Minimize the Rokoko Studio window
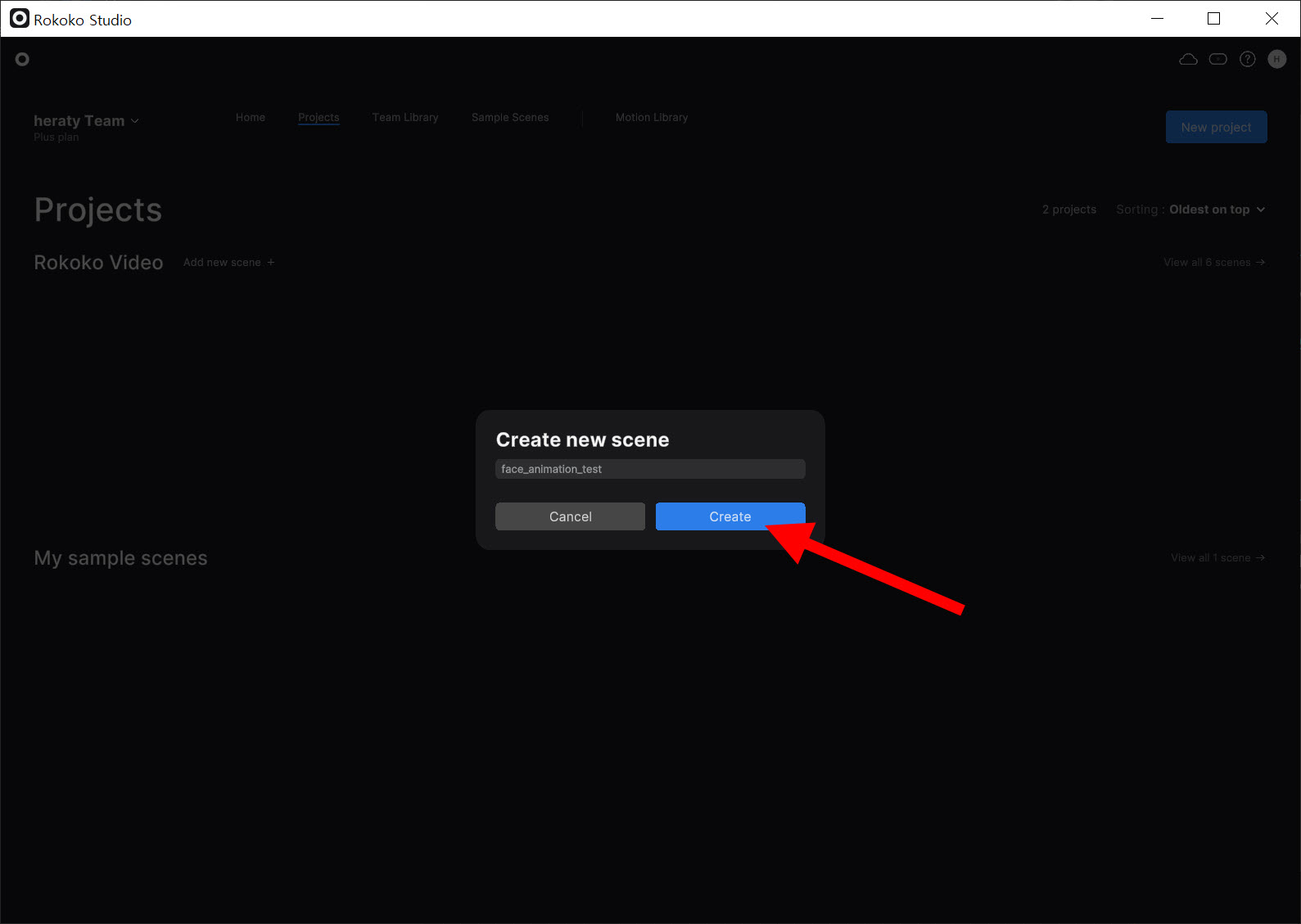1301x924 pixels. click(x=1157, y=18)
